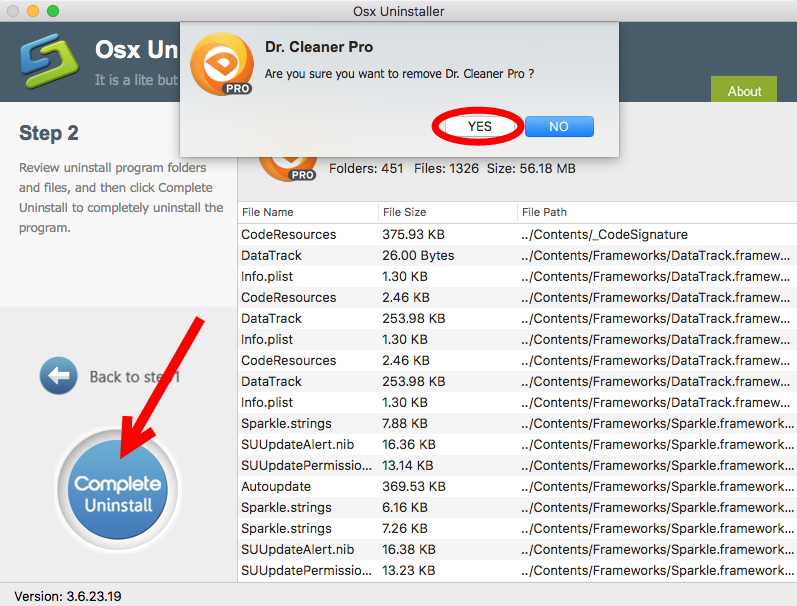Select SUUpdateAlert.nib 16.36 KB row
The width and height of the screenshot is (797, 606).
(x=517, y=444)
